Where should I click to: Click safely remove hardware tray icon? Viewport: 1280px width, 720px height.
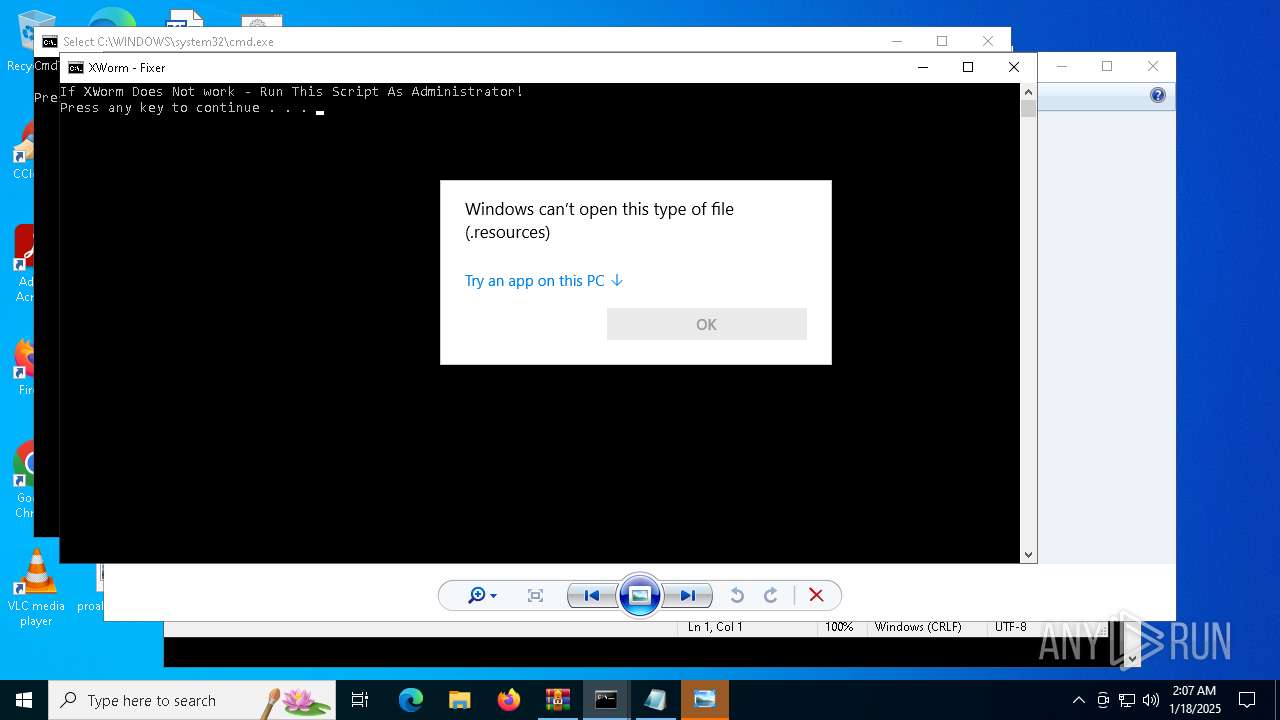1103,700
